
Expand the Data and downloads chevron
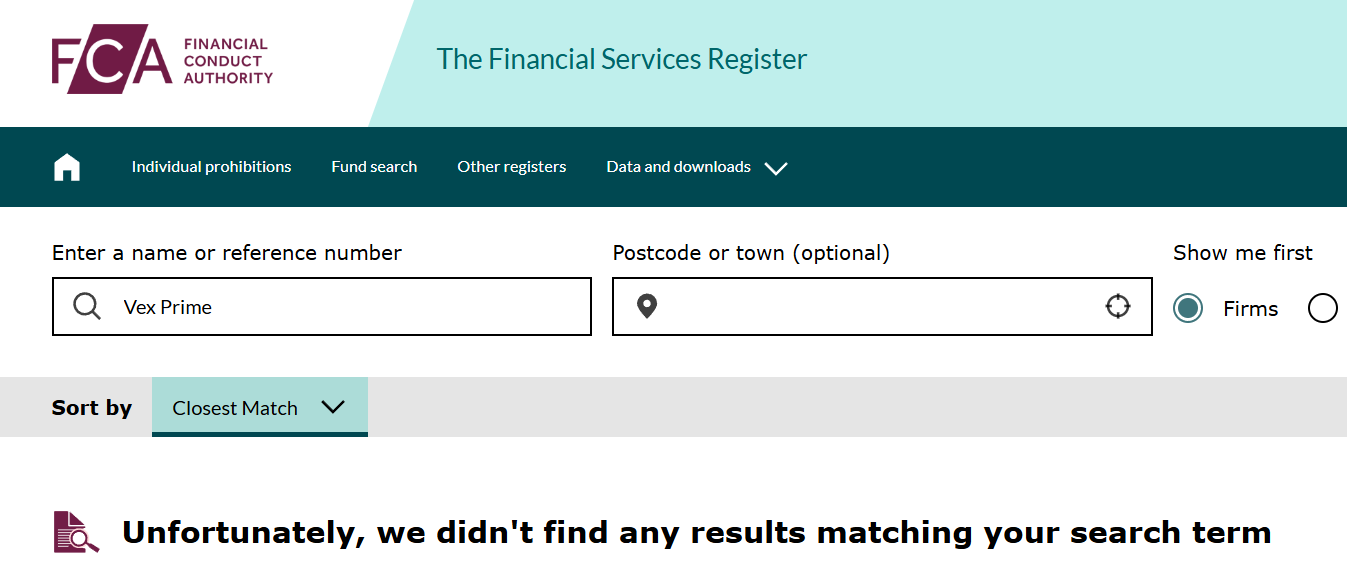click(x=776, y=168)
